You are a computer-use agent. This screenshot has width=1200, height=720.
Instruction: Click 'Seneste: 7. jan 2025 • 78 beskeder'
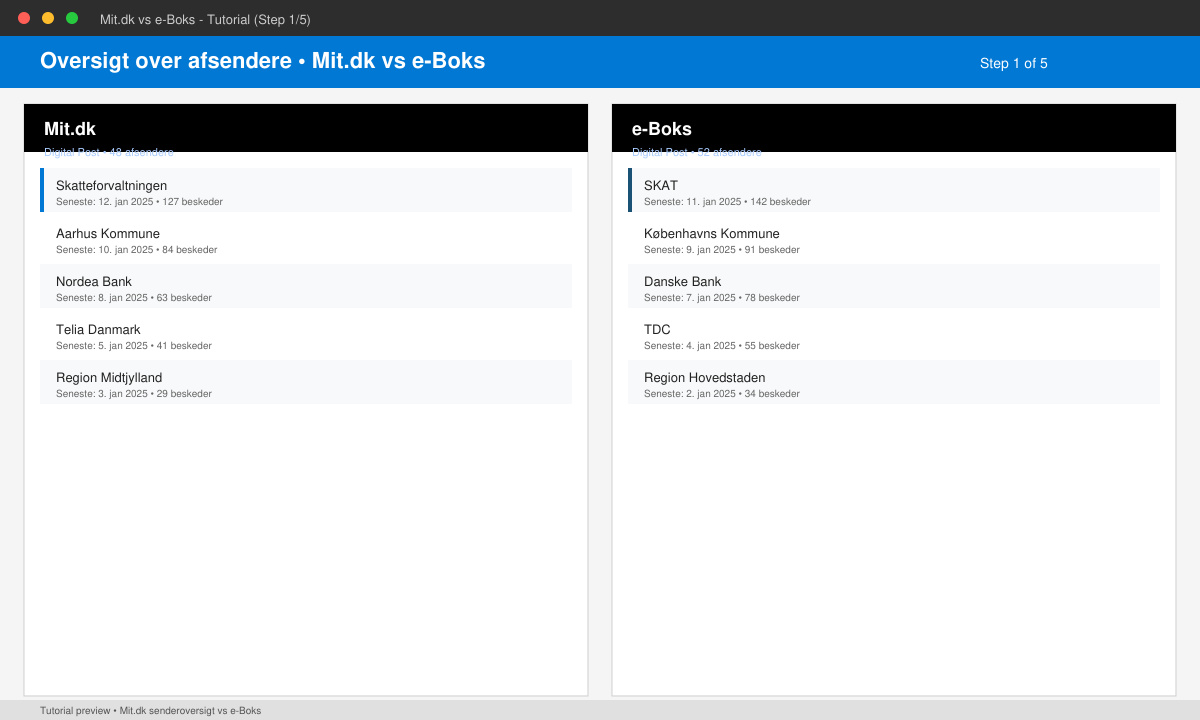722,298
